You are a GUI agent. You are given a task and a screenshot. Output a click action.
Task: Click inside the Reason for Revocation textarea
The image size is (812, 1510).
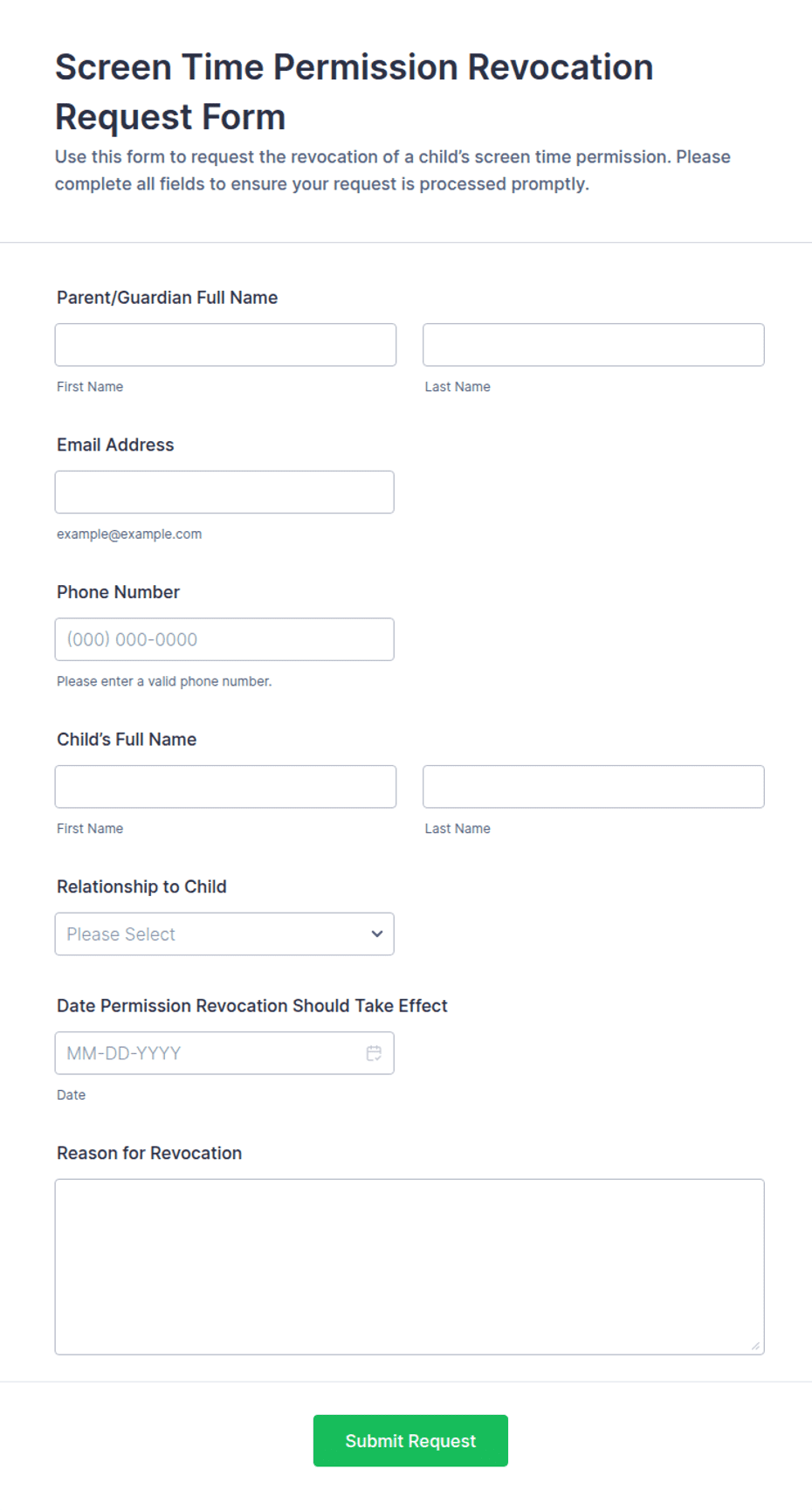click(x=409, y=1266)
